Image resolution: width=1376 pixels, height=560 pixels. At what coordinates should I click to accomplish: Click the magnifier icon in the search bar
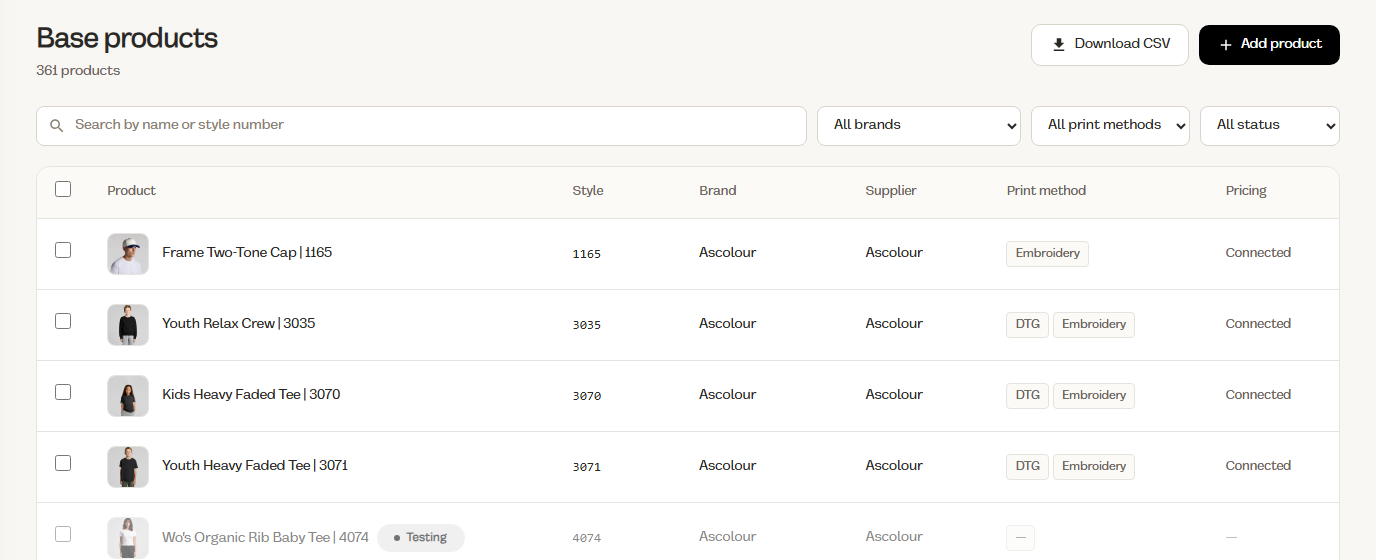[x=57, y=126]
